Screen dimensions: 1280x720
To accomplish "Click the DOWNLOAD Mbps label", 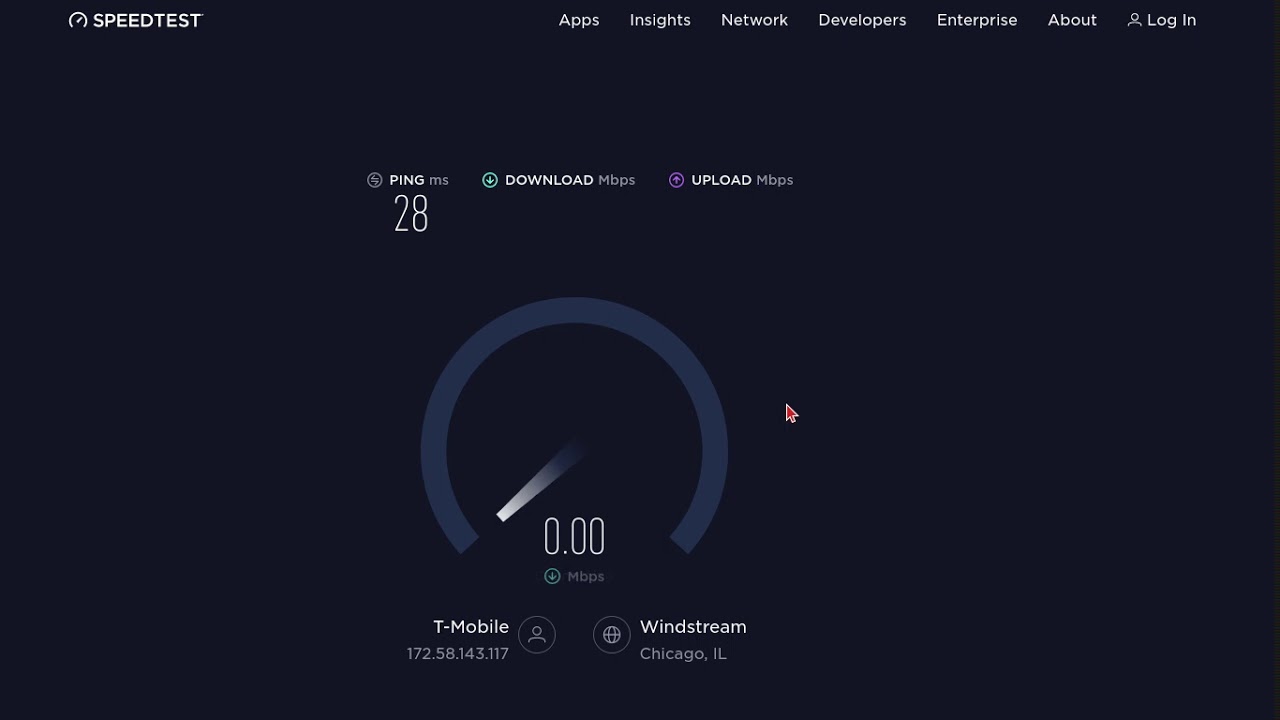I will 570,180.
